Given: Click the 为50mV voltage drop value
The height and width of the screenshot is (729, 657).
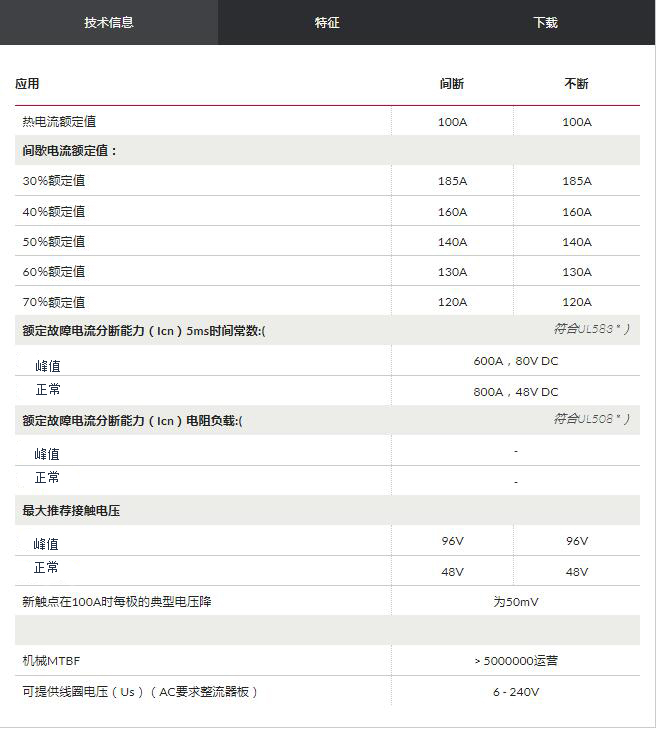Looking at the screenshot, I should [515, 602].
